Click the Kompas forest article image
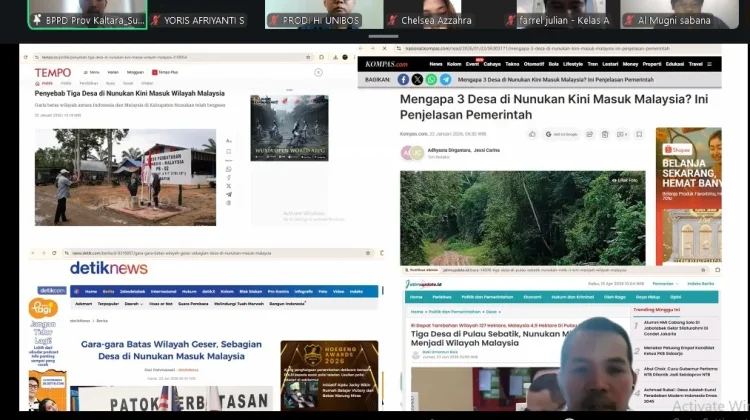The width and height of the screenshot is (750, 420). [x=522, y=218]
